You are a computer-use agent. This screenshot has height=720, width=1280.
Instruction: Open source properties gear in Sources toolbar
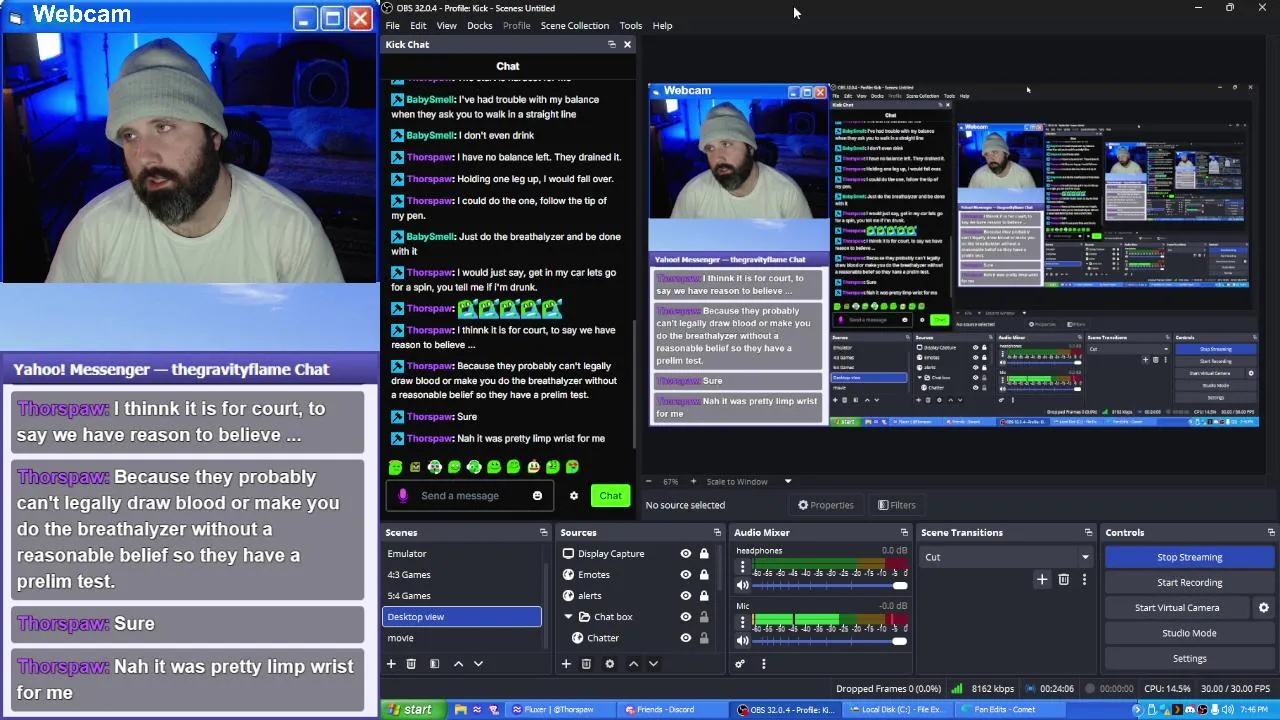coord(610,664)
